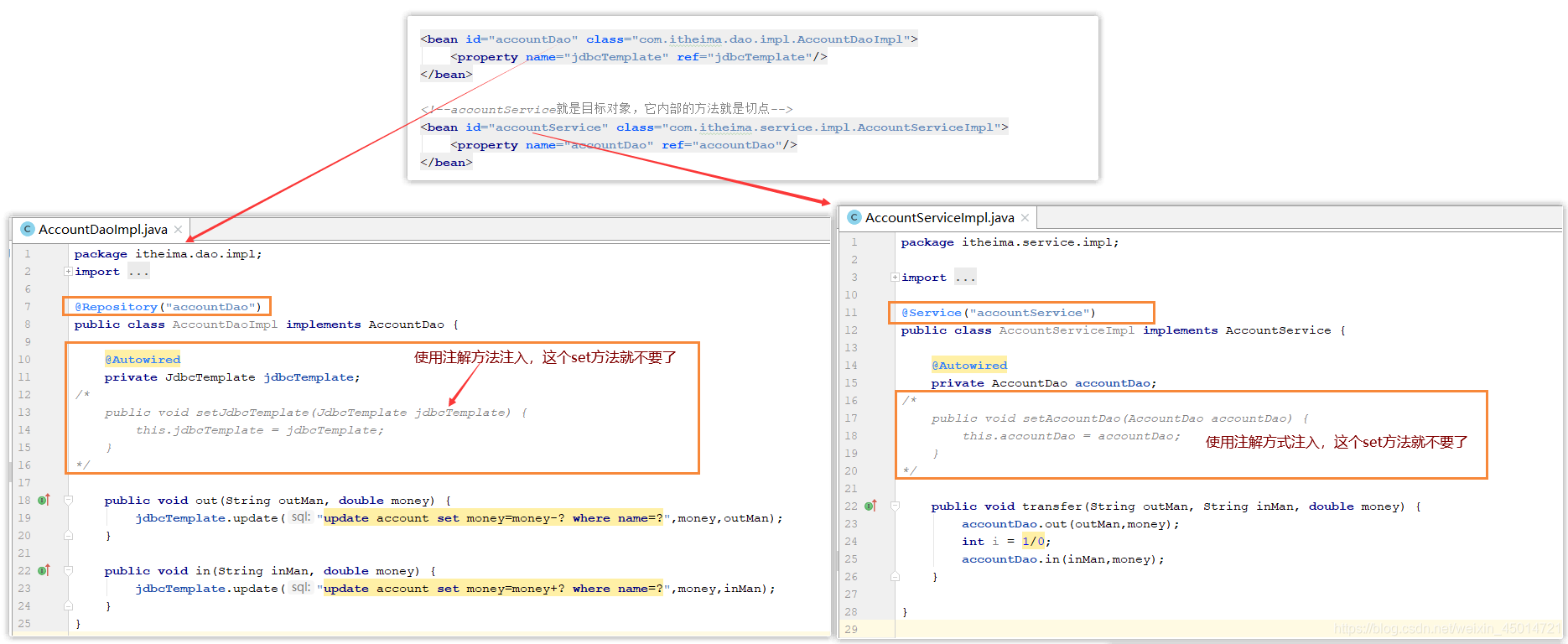
Task: Click line number 18 in AccountDaoImpl gutter
Action: click(24, 501)
